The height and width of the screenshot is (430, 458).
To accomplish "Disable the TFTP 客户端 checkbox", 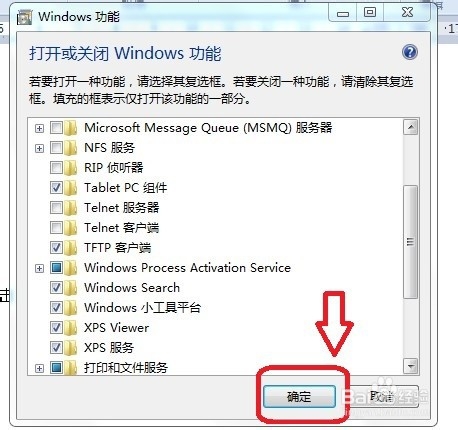I will [x=56, y=248].
